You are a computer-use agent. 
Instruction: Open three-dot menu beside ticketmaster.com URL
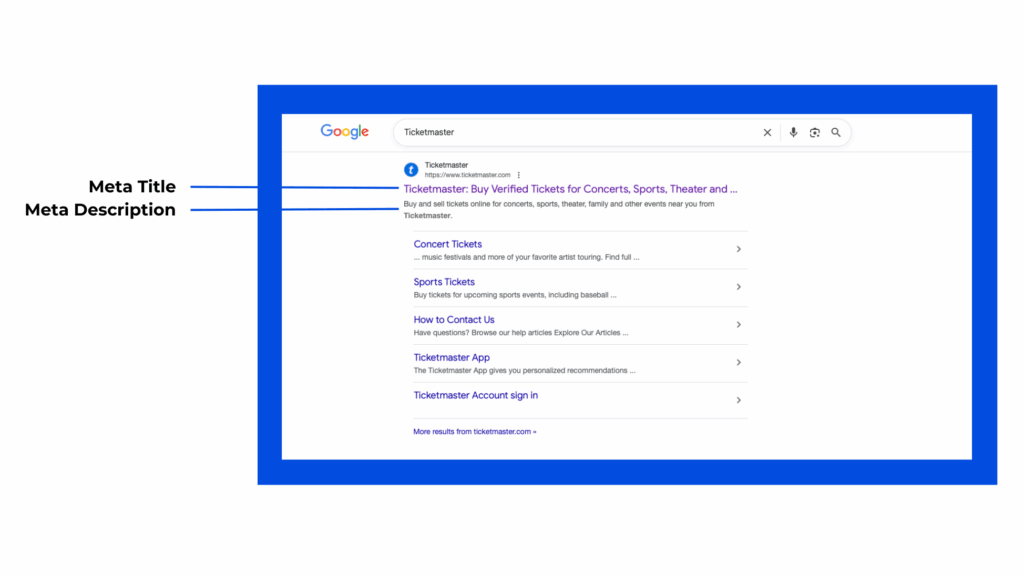[519, 175]
